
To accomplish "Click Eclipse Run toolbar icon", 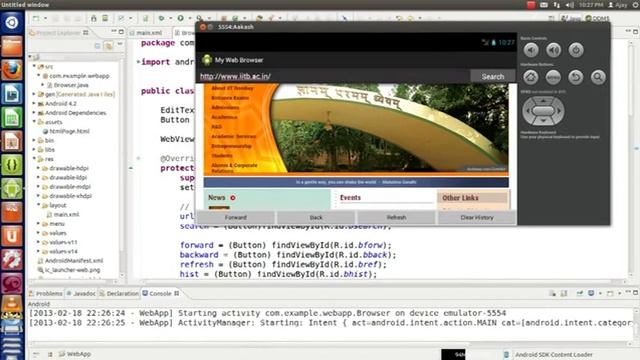I will tap(180, 18).
